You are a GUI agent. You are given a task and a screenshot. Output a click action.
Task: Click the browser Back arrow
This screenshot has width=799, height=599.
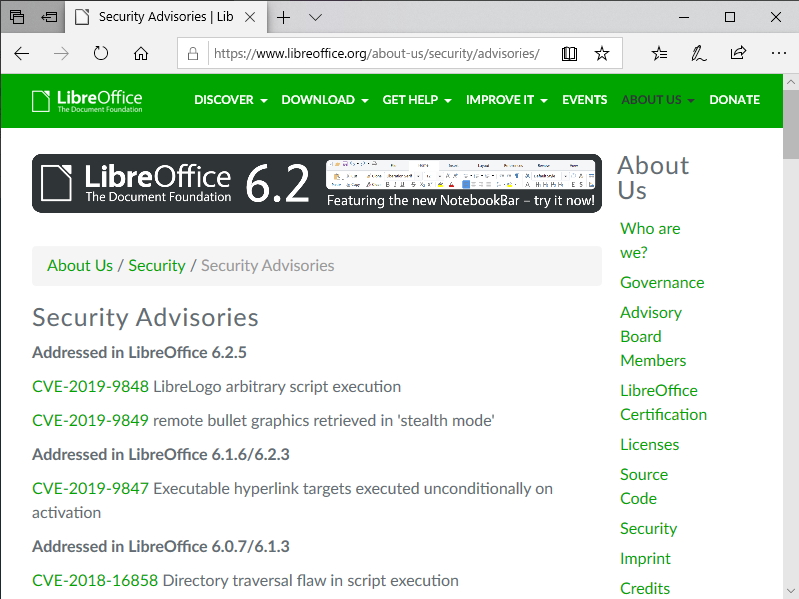click(21, 53)
